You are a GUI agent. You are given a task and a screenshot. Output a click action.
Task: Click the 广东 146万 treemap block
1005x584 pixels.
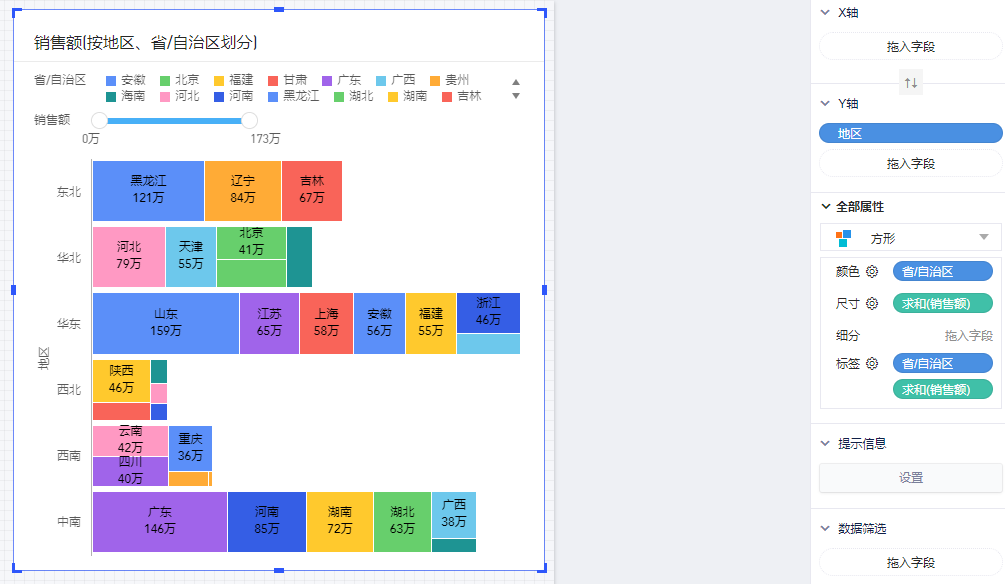click(160, 522)
